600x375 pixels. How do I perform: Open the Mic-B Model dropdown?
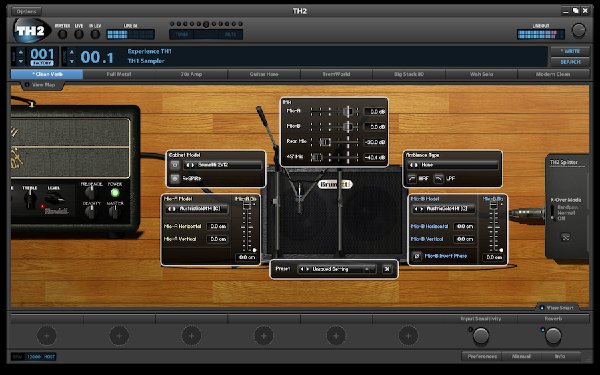[444, 209]
